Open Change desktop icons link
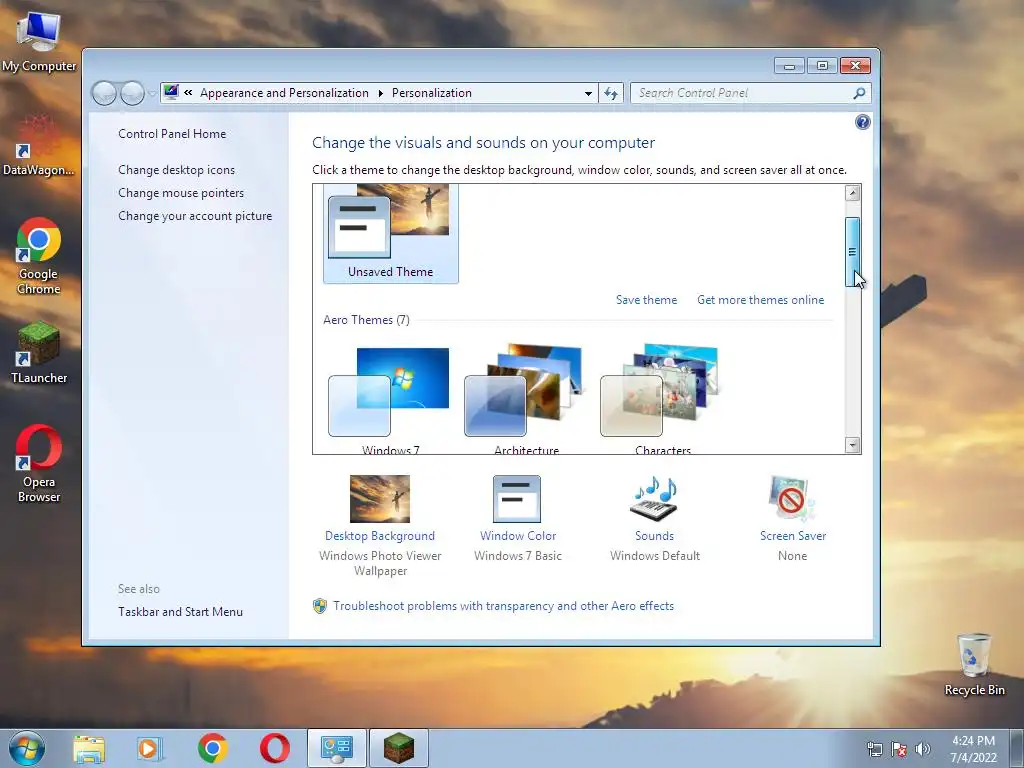The image size is (1024, 768). pyautogui.click(x=176, y=170)
